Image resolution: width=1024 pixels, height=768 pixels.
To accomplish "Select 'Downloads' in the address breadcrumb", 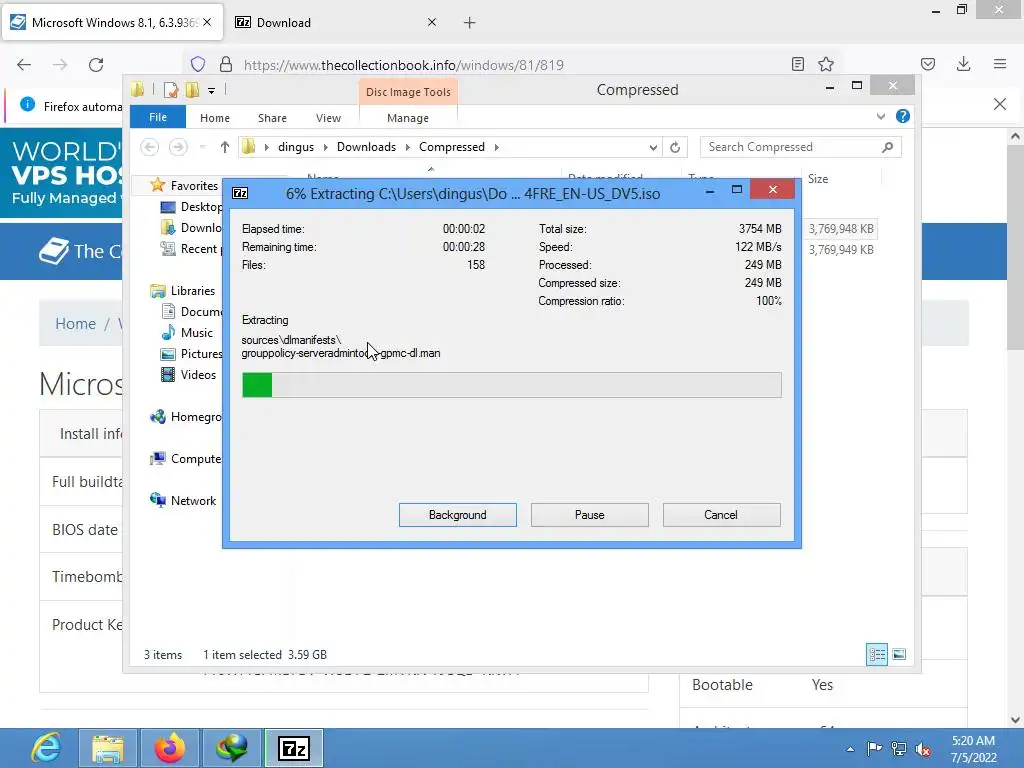I will point(366,147).
